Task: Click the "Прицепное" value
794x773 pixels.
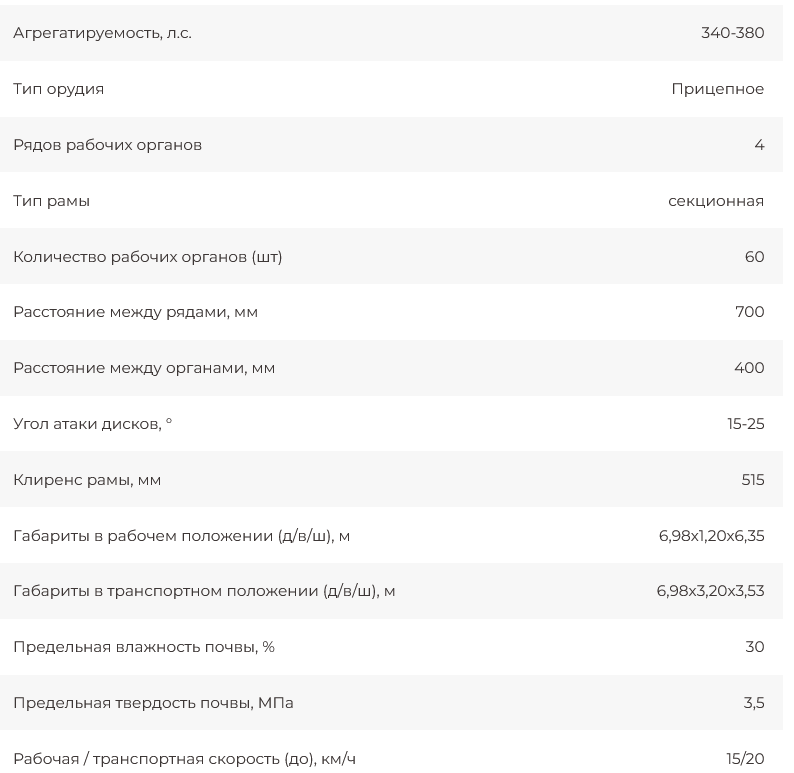Action: 717,89
